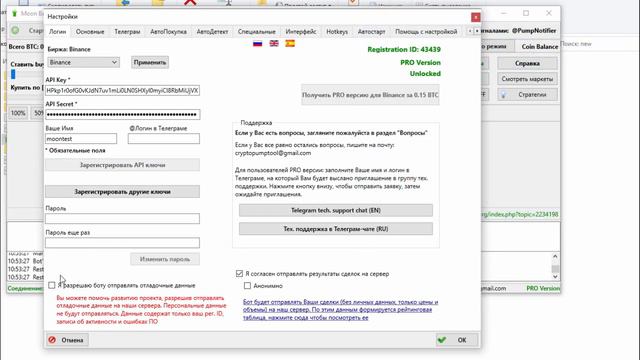640x360 pixels.
Task: Expand the Binance exchange dropdown
Action: pyautogui.click(x=83, y=62)
